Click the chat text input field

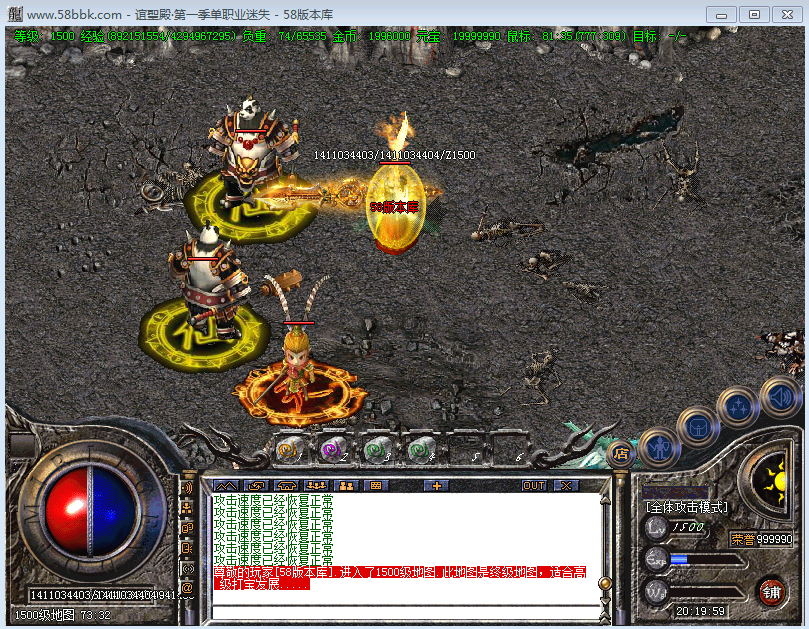click(406, 612)
